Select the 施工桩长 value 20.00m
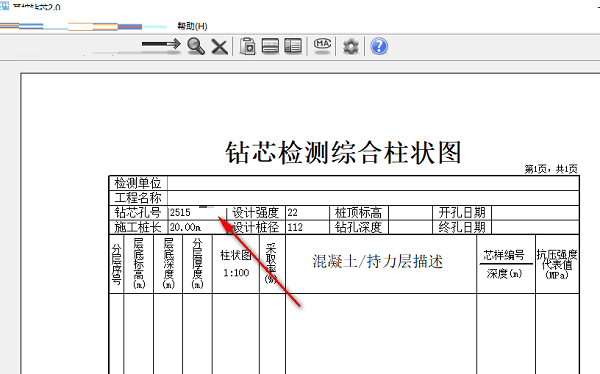This screenshot has width=600, height=374. [x=186, y=227]
